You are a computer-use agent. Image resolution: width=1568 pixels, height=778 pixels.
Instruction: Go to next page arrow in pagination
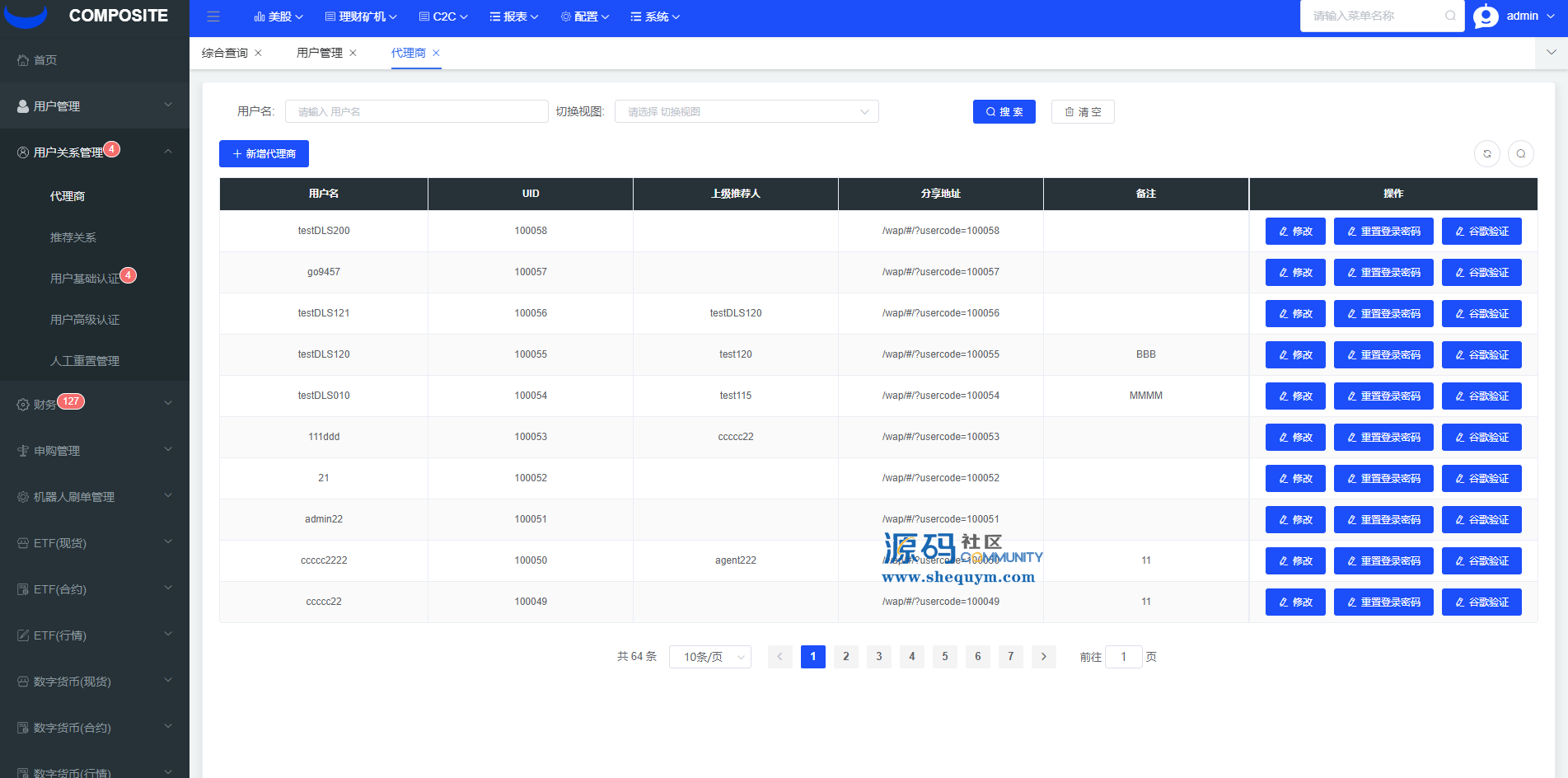click(x=1044, y=657)
